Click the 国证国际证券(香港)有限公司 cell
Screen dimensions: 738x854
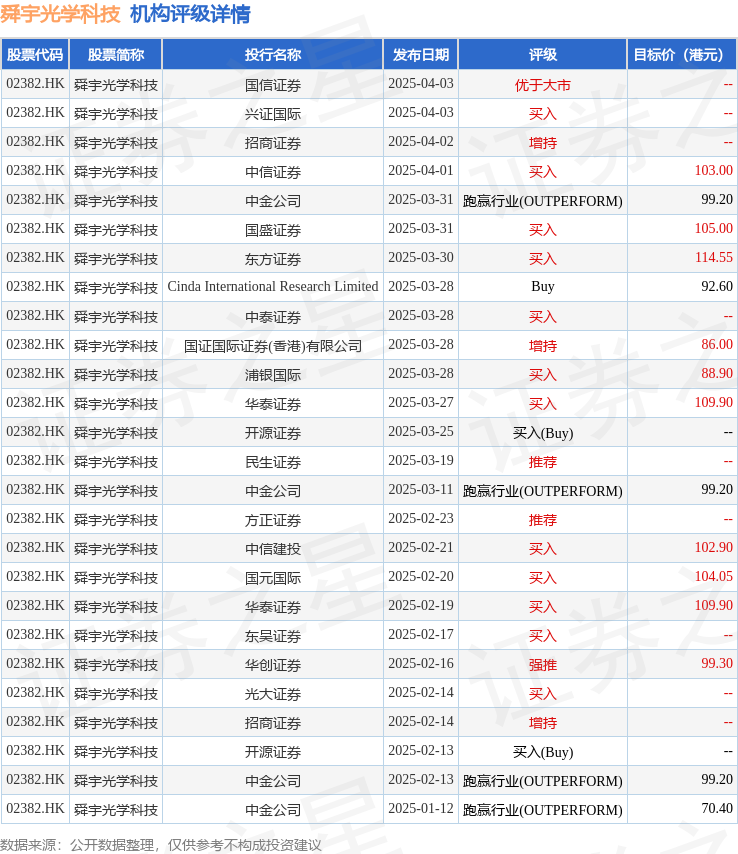pos(273,346)
